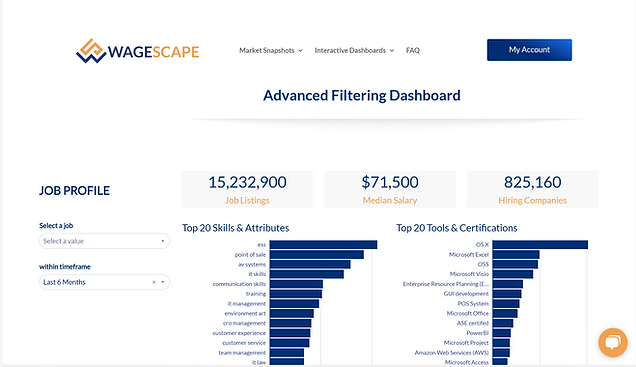
Task: Go to the FAQ page
Action: [x=413, y=50]
